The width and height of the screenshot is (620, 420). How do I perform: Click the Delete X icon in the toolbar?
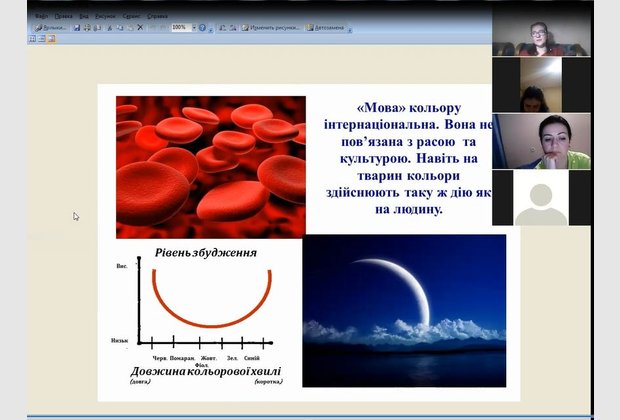pos(141,28)
